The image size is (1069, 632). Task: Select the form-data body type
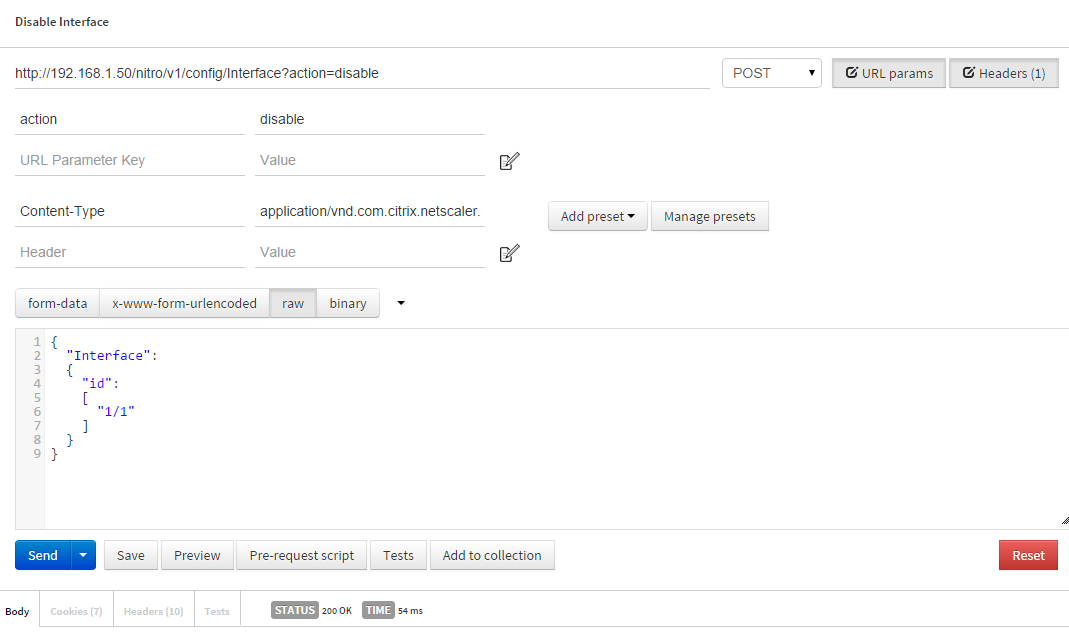(57, 303)
